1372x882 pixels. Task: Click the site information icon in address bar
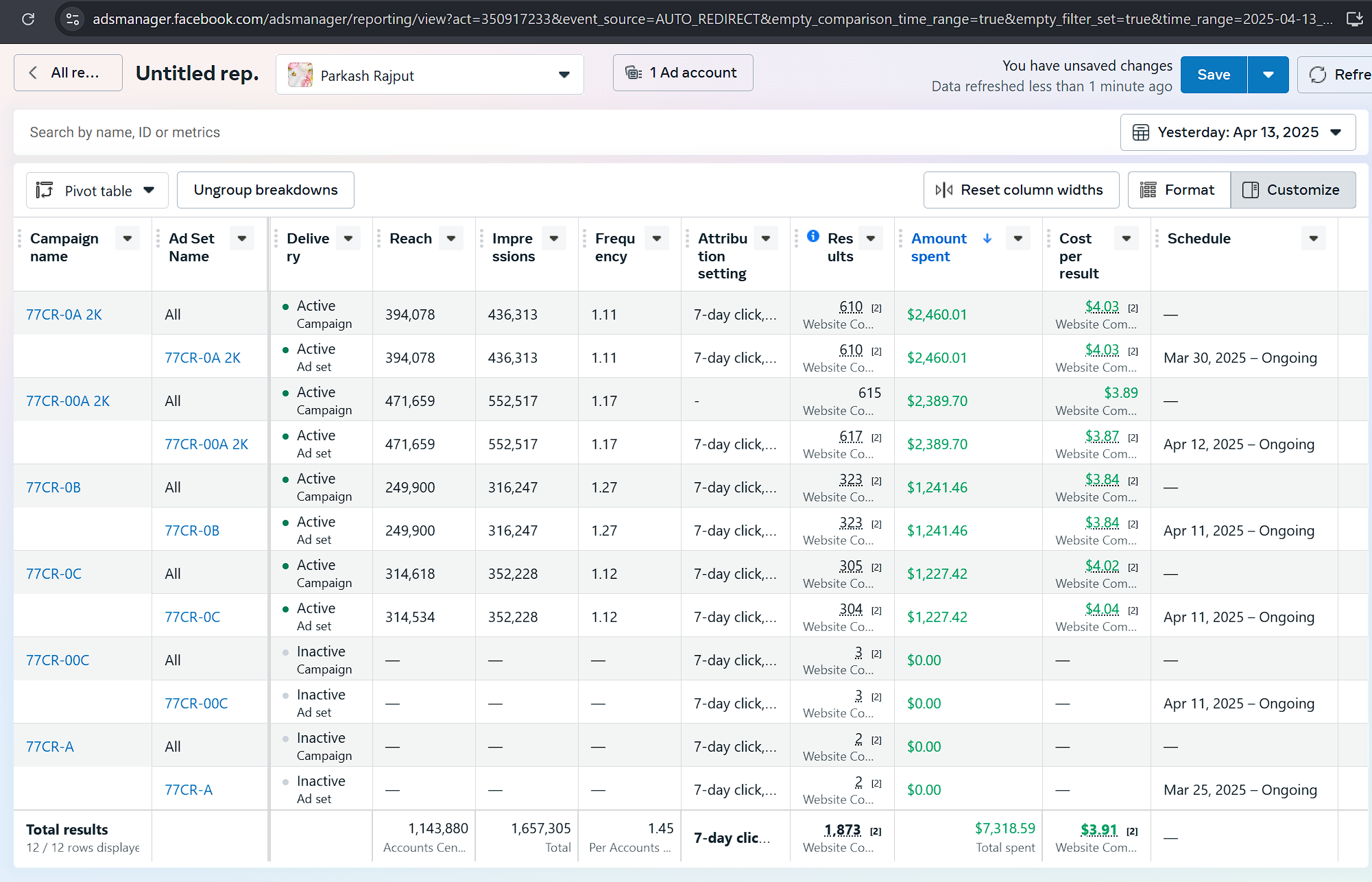pos(72,19)
